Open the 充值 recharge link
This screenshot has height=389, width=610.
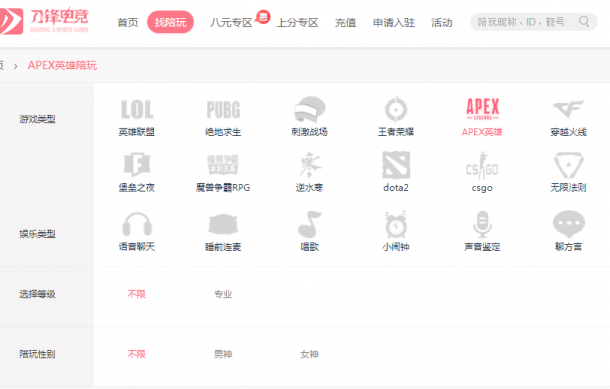tap(345, 23)
